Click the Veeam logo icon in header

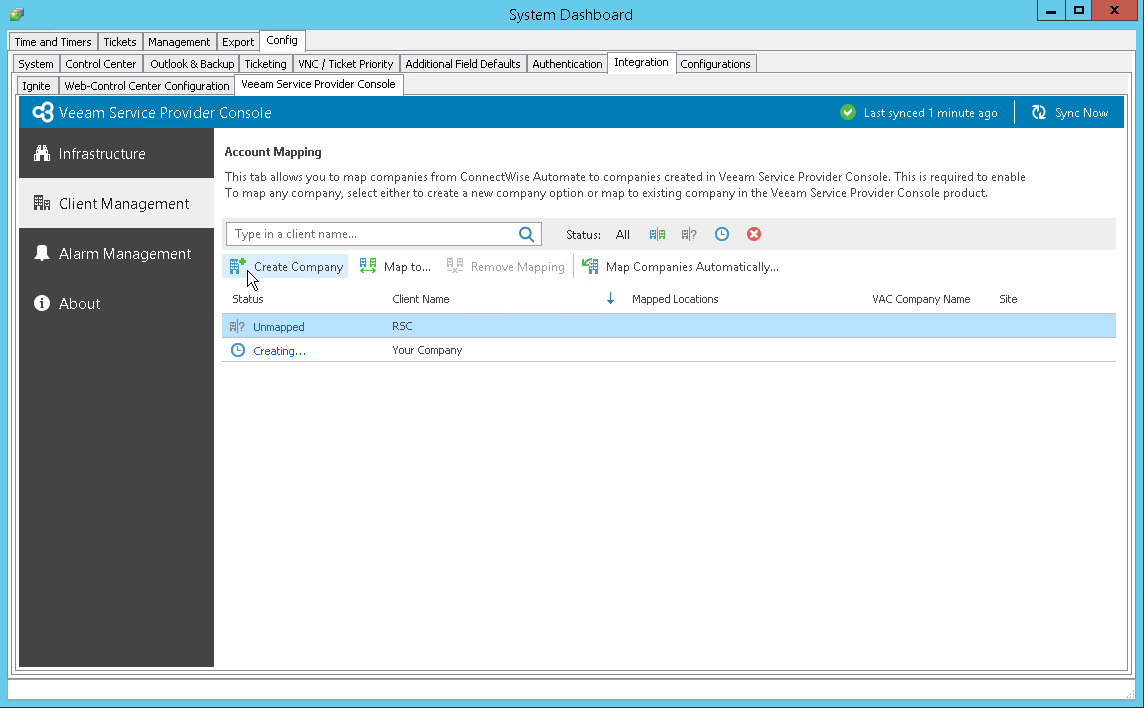click(43, 112)
